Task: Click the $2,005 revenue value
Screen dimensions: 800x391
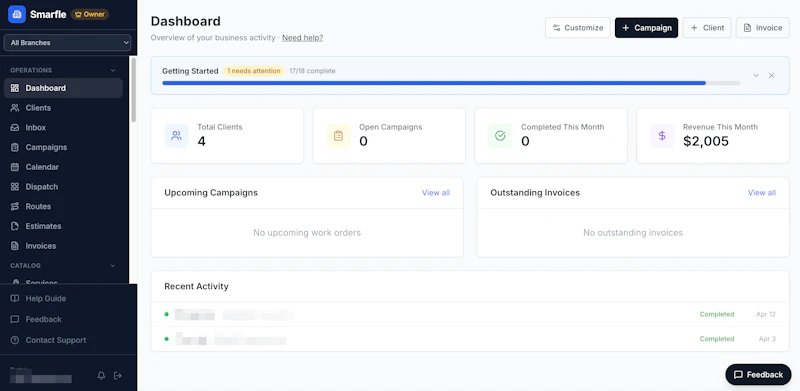Action: coord(706,141)
